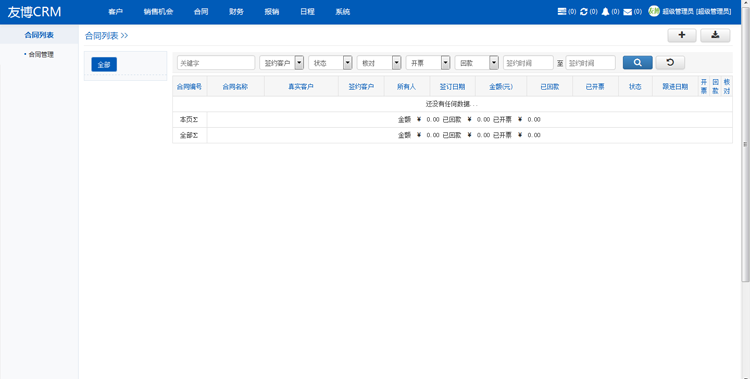Open the 签约客户 filter dropdown
Image resolution: width=750 pixels, height=379 pixels.
pos(281,63)
